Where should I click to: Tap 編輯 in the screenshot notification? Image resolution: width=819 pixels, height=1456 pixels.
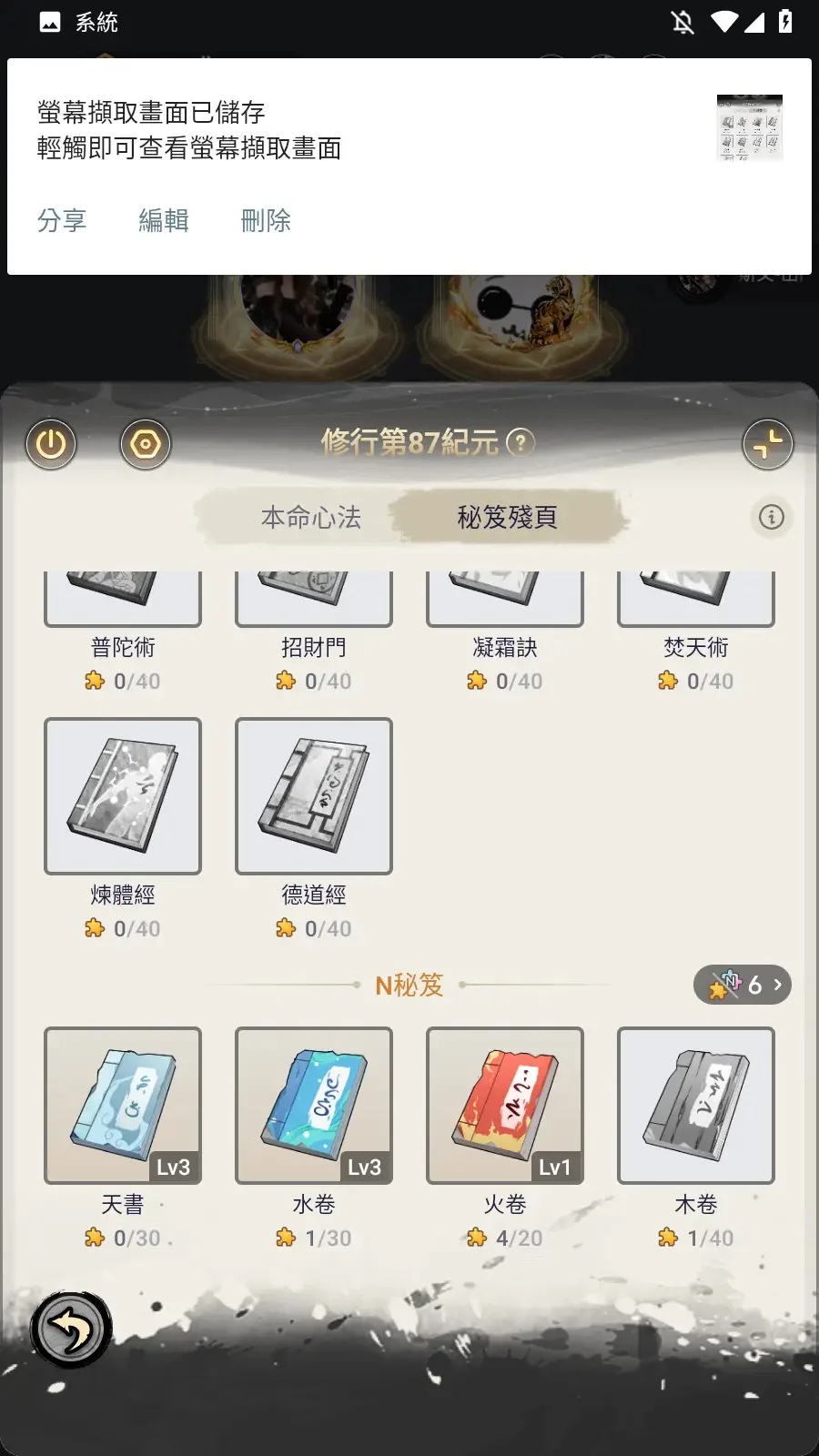(x=164, y=220)
